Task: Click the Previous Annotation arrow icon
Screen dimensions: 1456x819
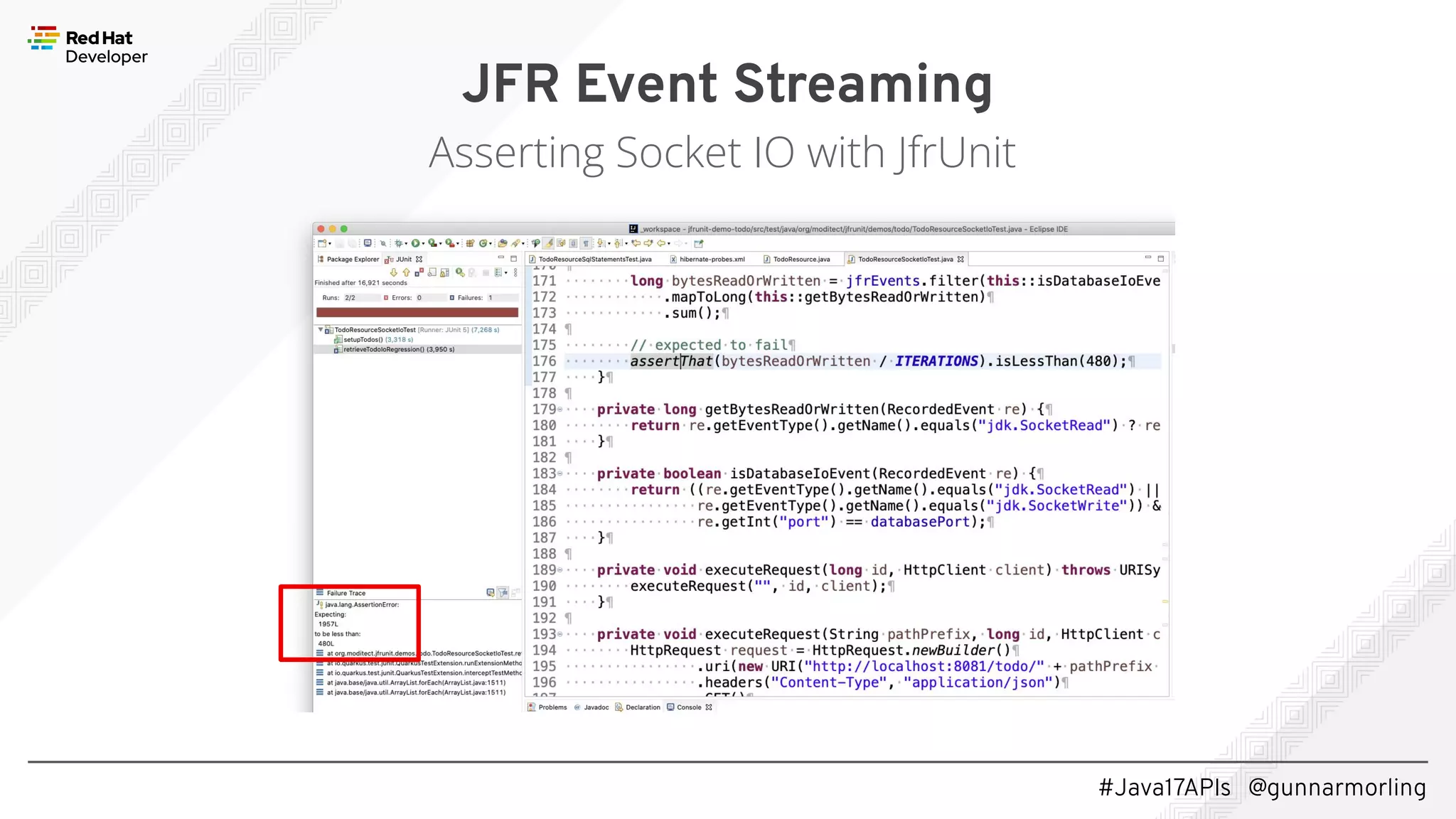Action: point(618,243)
